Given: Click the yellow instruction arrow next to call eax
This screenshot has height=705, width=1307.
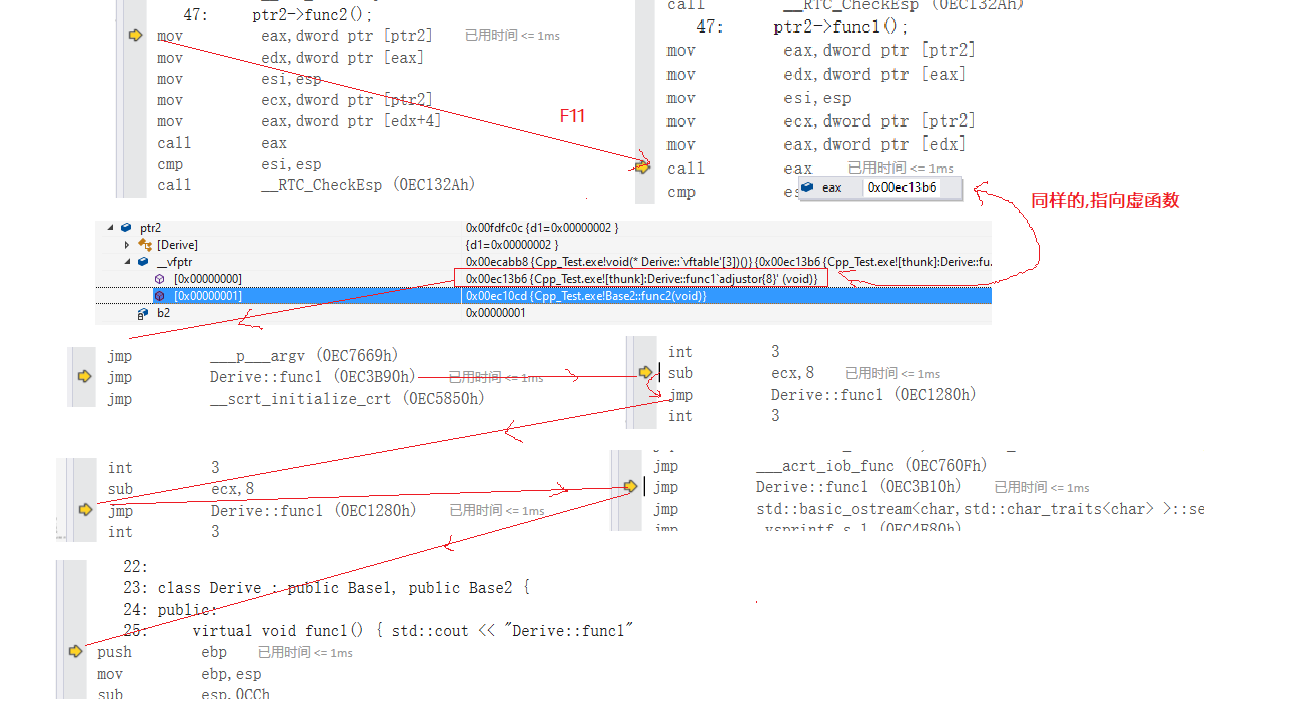Looking at the screenshot, I should pos(642,167).
